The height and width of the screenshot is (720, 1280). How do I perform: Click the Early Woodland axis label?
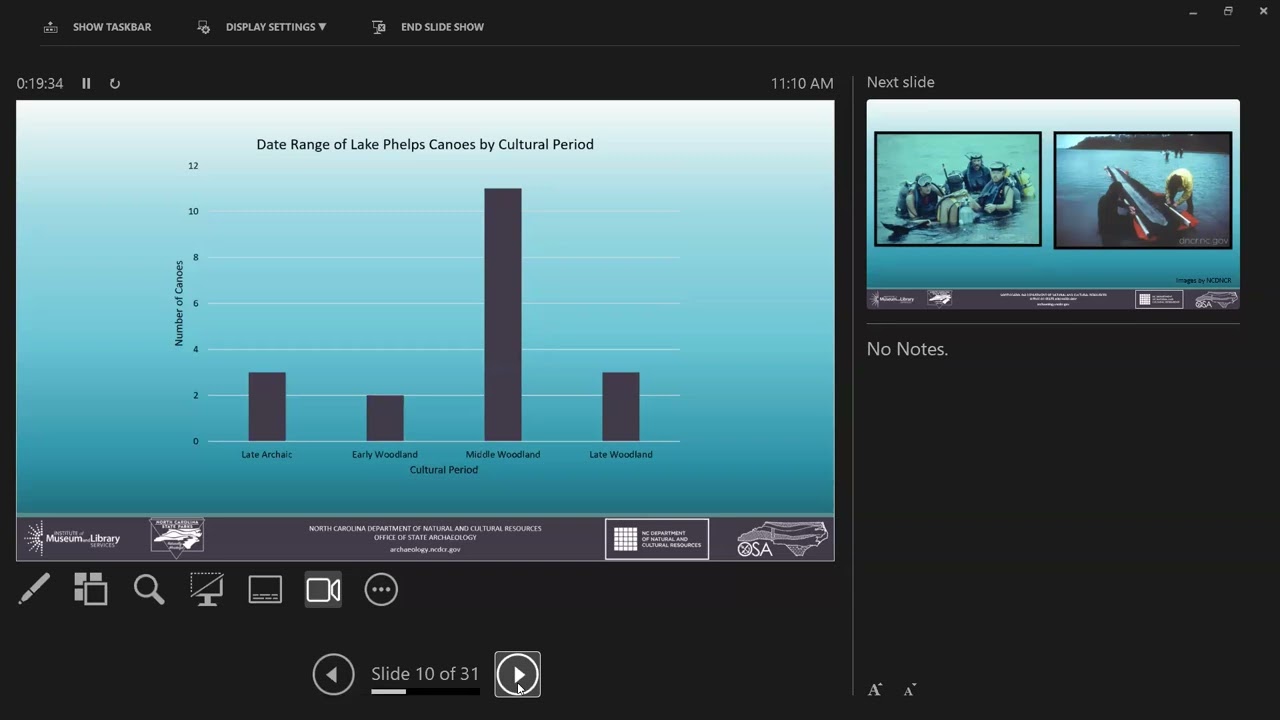pos(385,454)
